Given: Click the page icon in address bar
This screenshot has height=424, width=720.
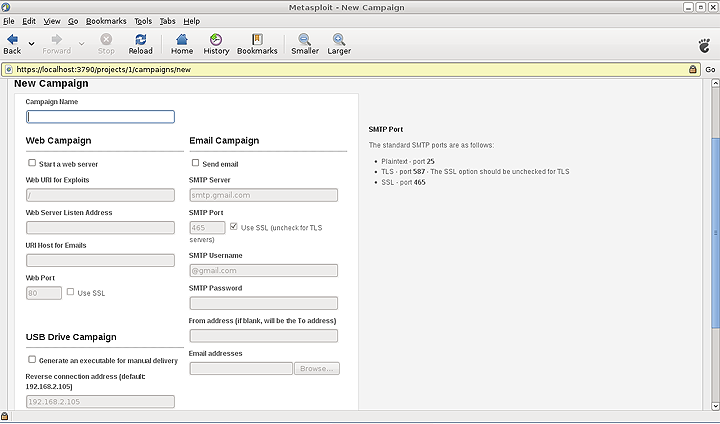Looking at the screenshot, I should click(9, 69).
